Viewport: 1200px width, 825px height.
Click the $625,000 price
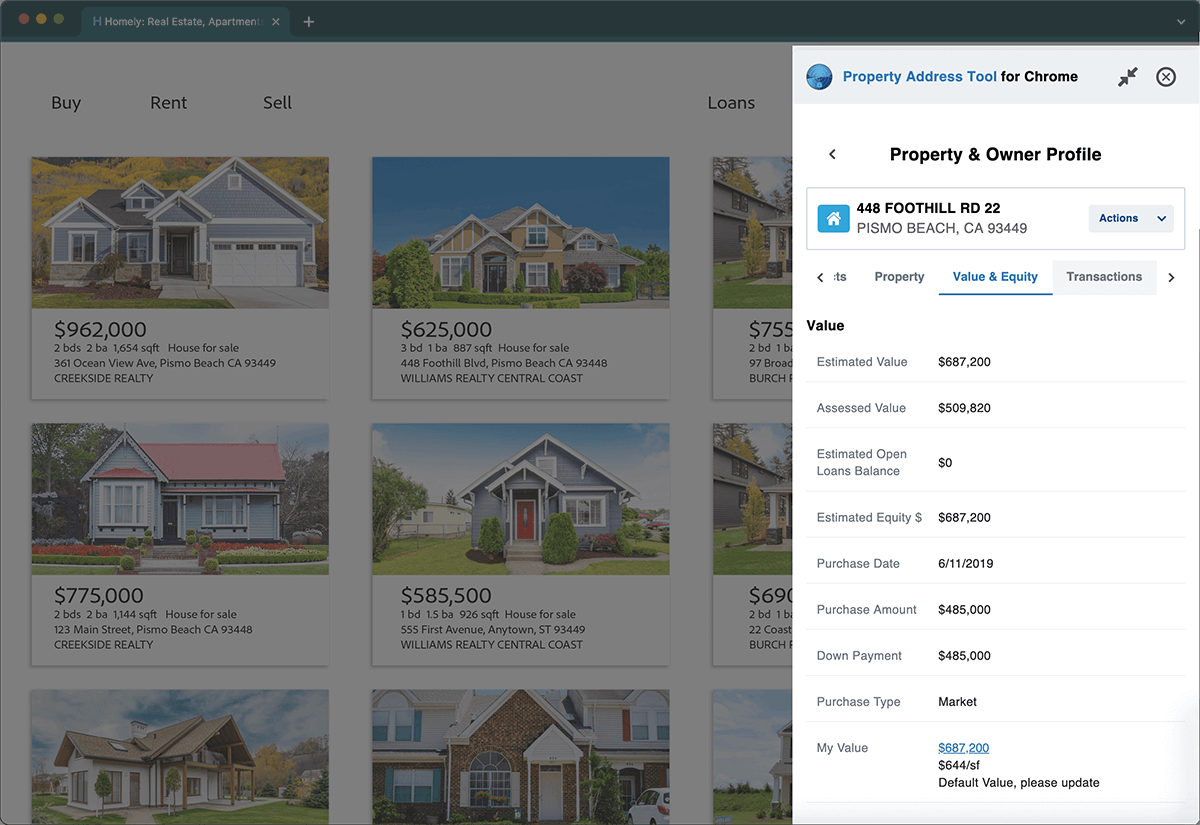tap(446, 329)
